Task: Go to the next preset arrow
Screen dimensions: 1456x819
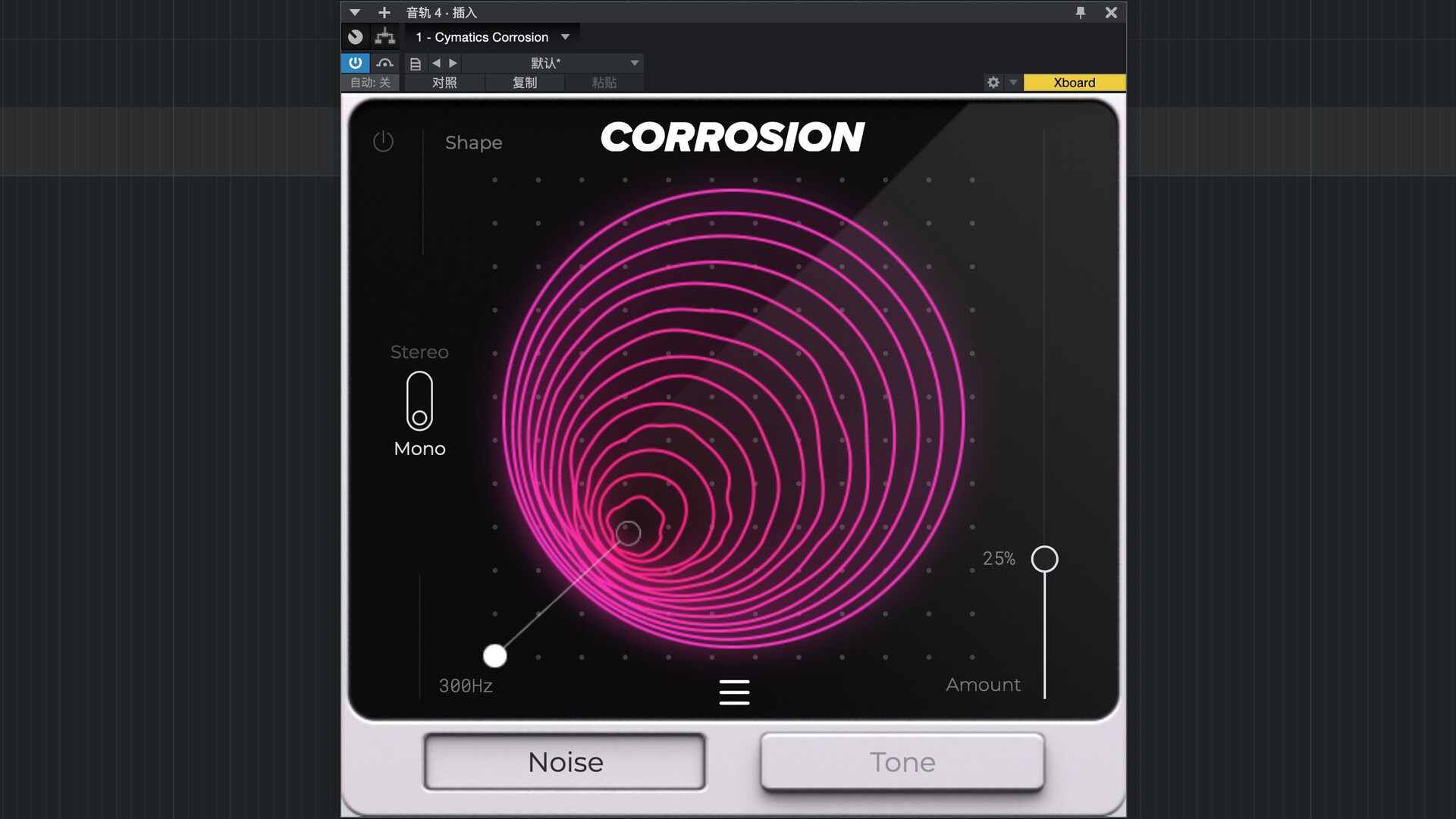Action: click(x=453, y=63)
